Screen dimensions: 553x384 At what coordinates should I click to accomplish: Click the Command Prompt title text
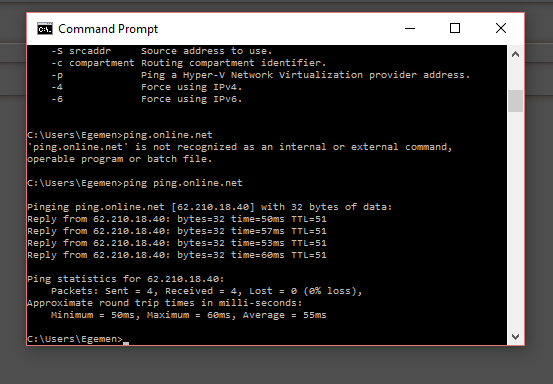tap(108, 29)
